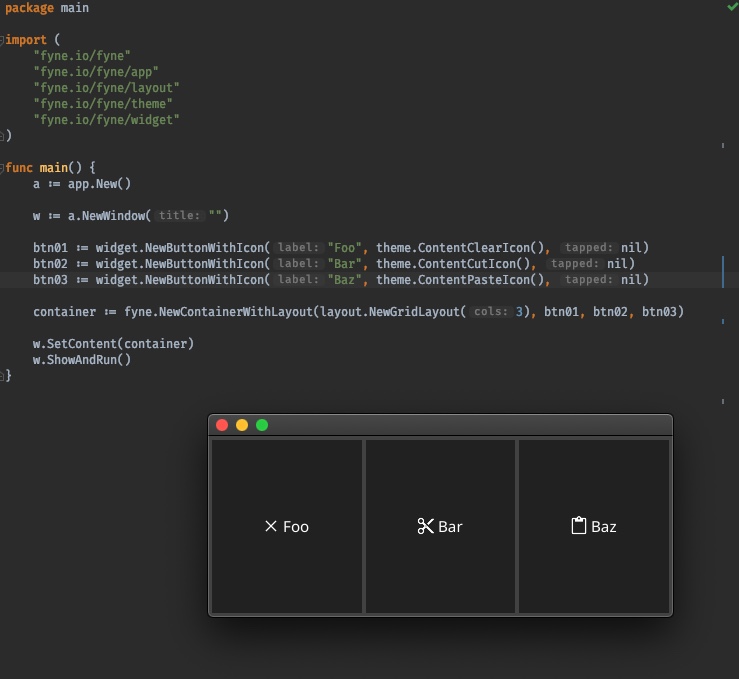Click the cols: parameter hint
This screenshot has height=679, width=739.
pyautogui.click(x=491, y=311)
